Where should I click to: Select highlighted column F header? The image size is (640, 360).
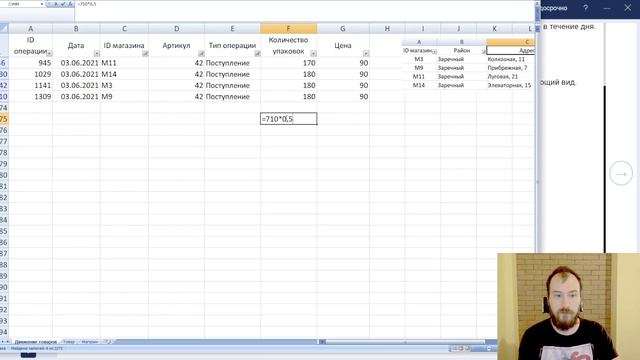pyautogui.click(x=289, y=29)
